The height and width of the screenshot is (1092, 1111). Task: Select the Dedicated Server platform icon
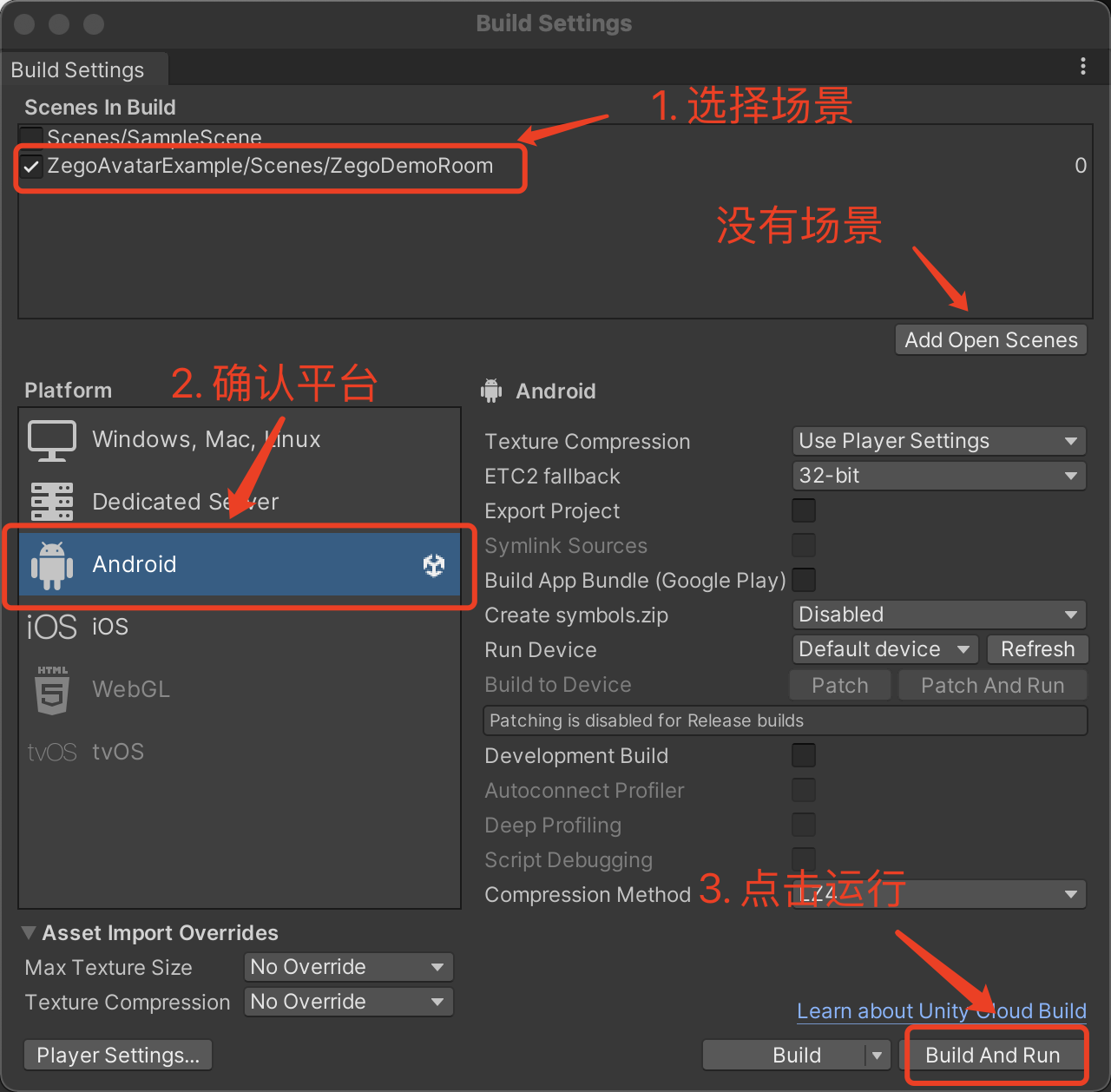pyautogui.click(x=52, y=502)
